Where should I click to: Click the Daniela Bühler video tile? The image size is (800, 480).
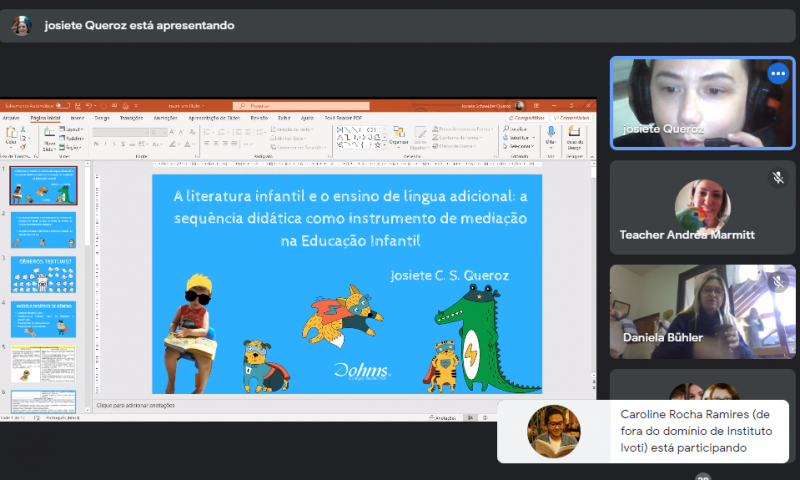tap(703, 312)
